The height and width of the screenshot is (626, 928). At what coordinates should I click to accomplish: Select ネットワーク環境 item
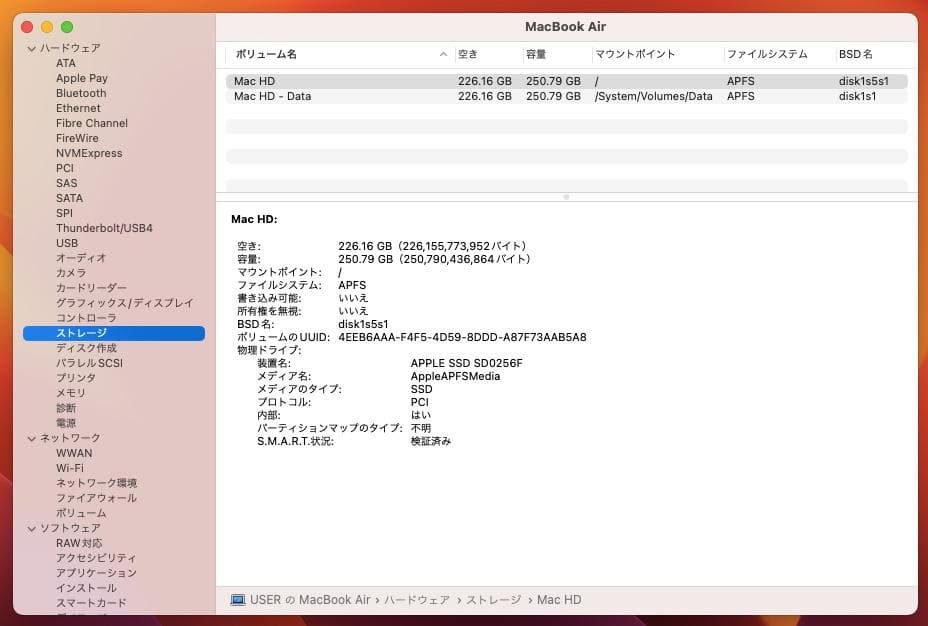coord(96,483)
